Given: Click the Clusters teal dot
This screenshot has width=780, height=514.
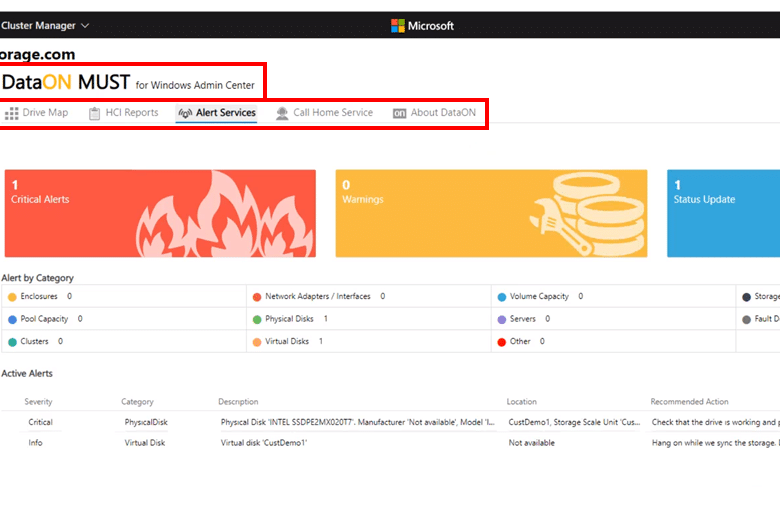Looking at the screenshot, I should point(12,342).
